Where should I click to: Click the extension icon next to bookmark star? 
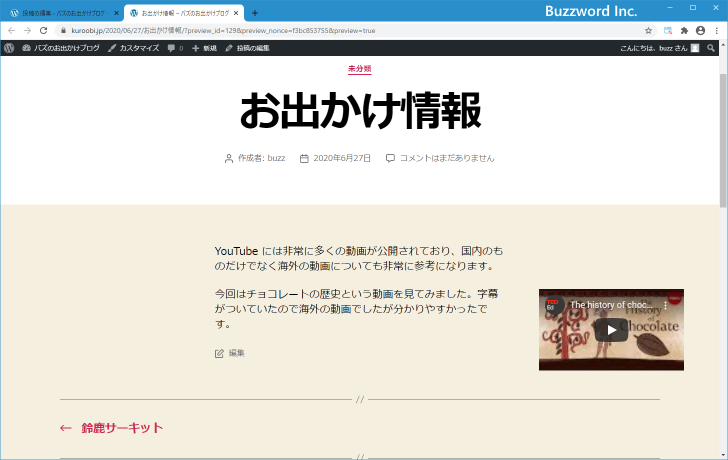pos(668,31)
